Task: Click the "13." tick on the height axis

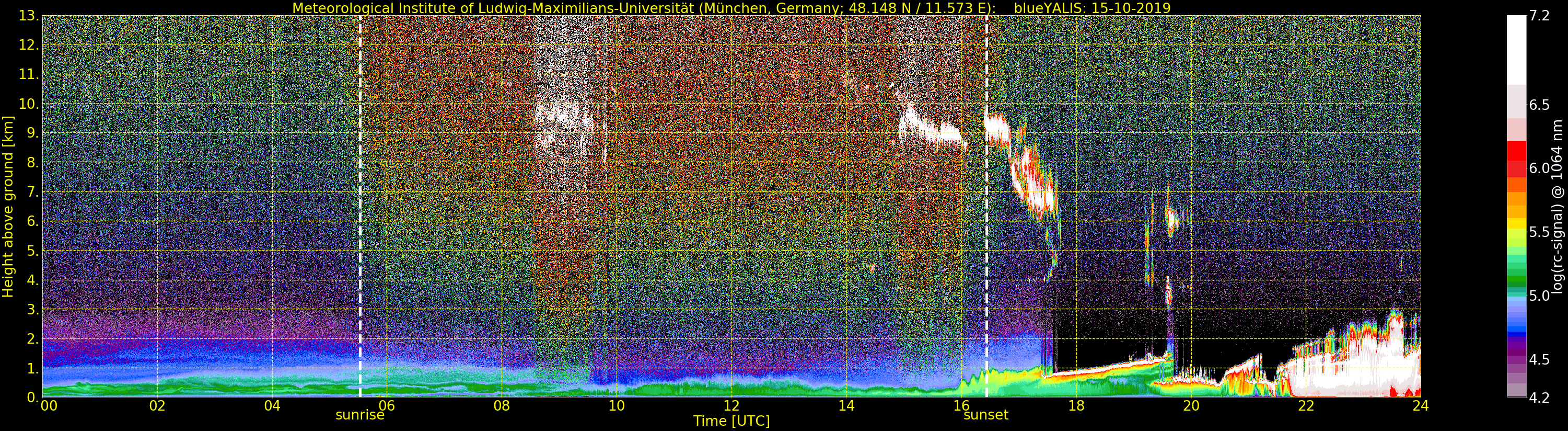Action: click(x=29, y=16)
